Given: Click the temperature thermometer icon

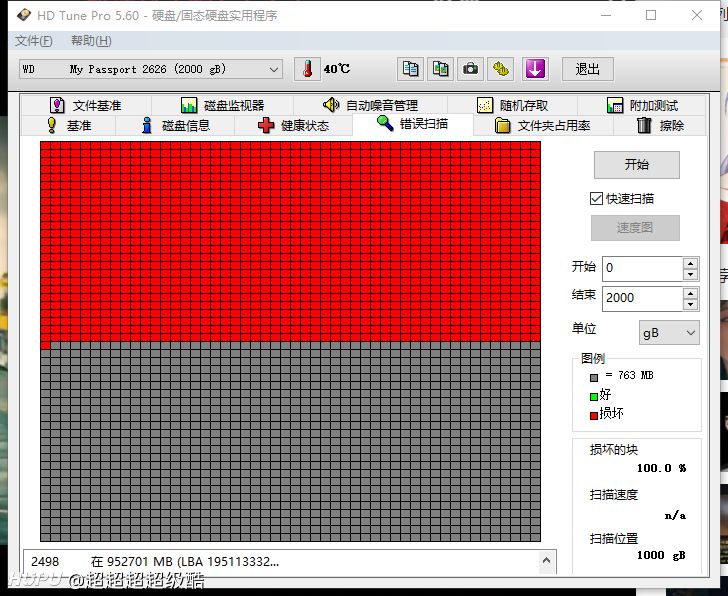Looking at the screenshot, I should (x=307, y=69).
